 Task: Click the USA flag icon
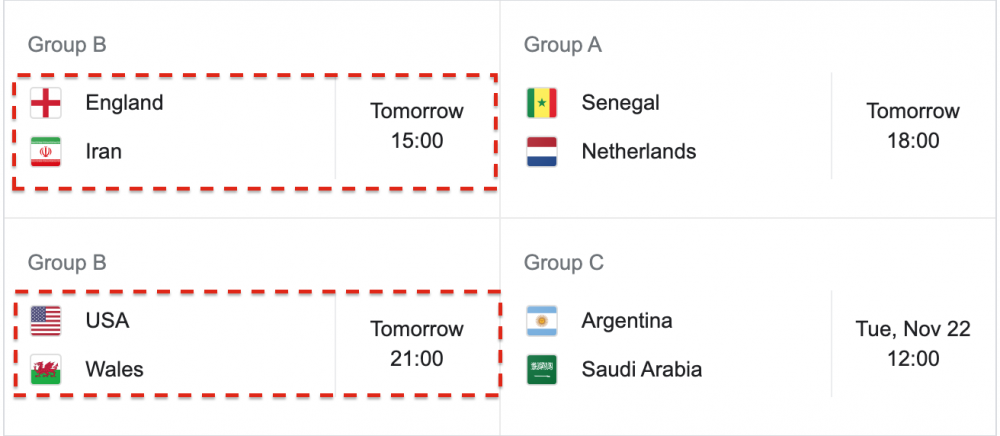point(46,321)
